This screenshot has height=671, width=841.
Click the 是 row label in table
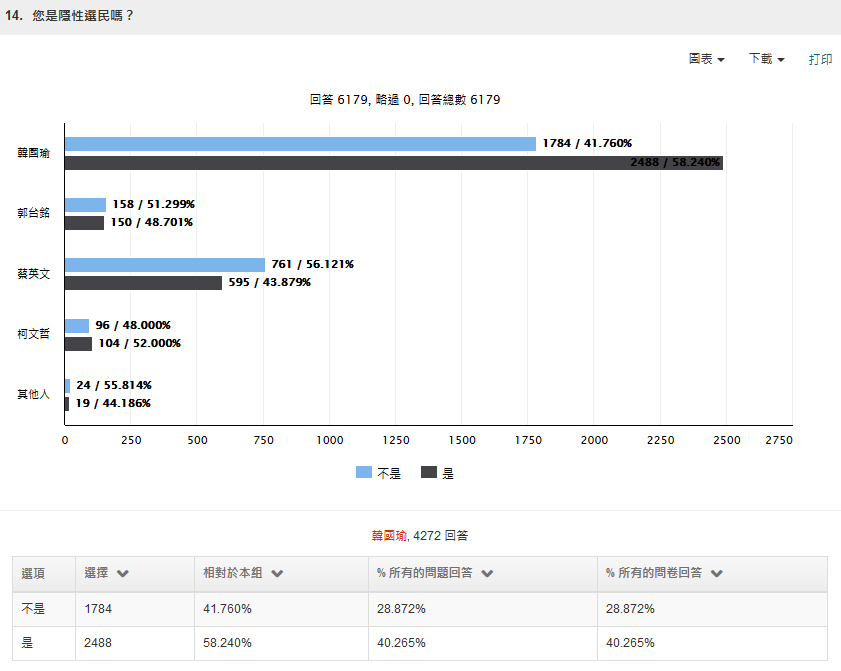(x=27, y=643)
